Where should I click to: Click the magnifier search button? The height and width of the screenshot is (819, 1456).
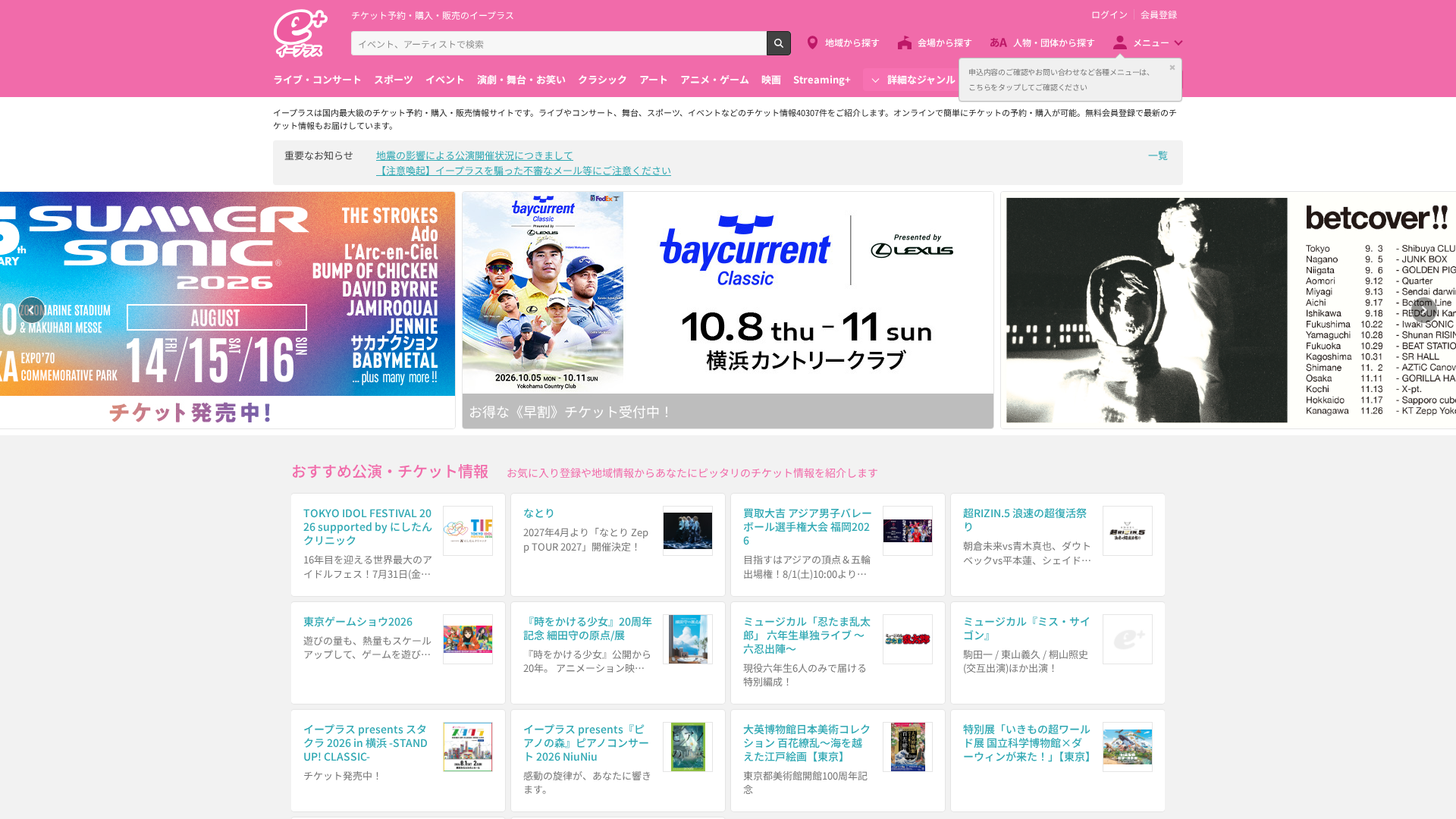click(778, 43)
